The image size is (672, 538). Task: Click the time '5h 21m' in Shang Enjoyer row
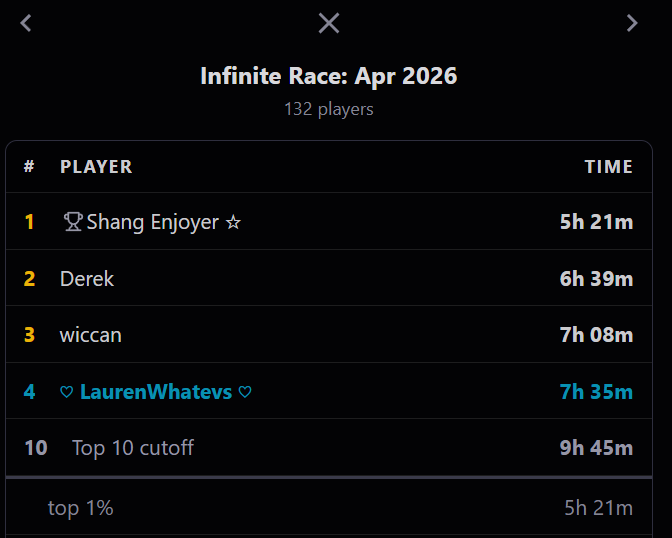pyautogui.click(x=596, y=222)
